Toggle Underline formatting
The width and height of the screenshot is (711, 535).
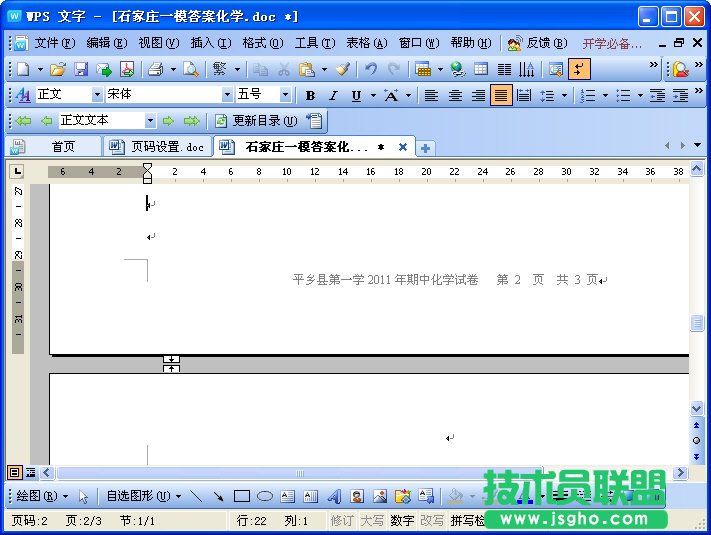pyautogui.click(x=356, y=96)
